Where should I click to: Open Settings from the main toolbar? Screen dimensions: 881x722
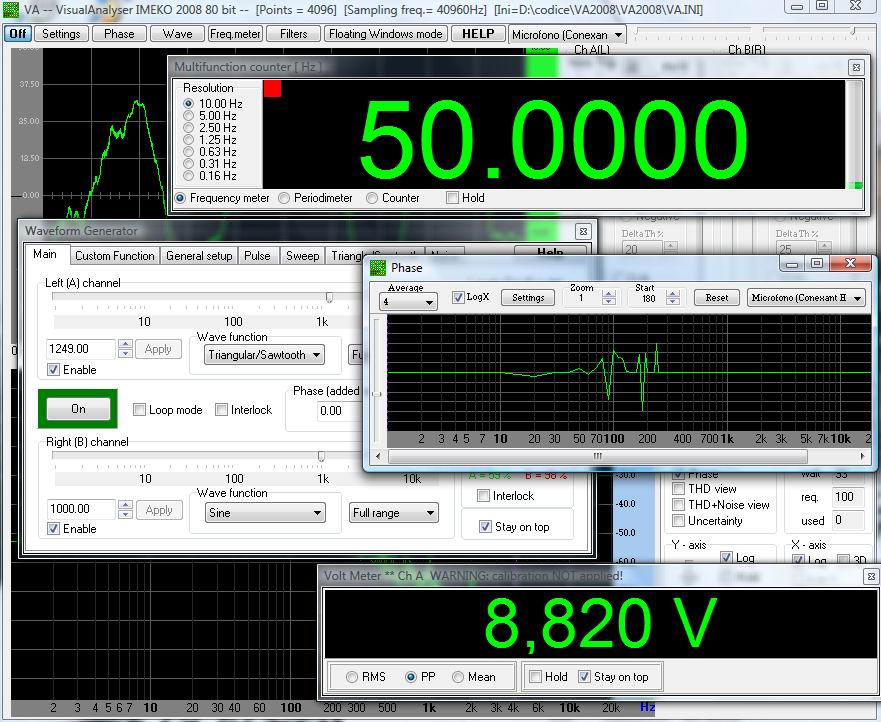coord(60,33)
